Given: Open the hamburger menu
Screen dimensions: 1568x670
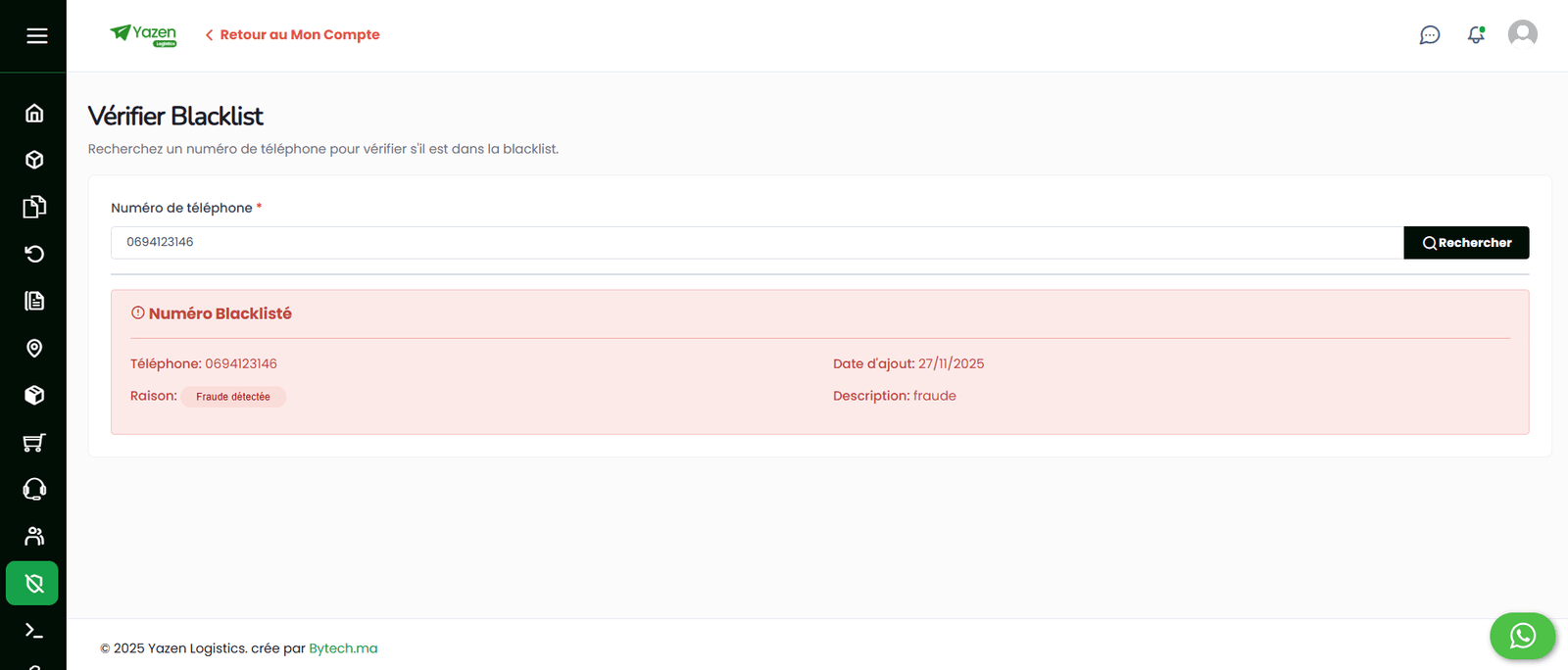Looking at the screenshot, I should (36, 36).
